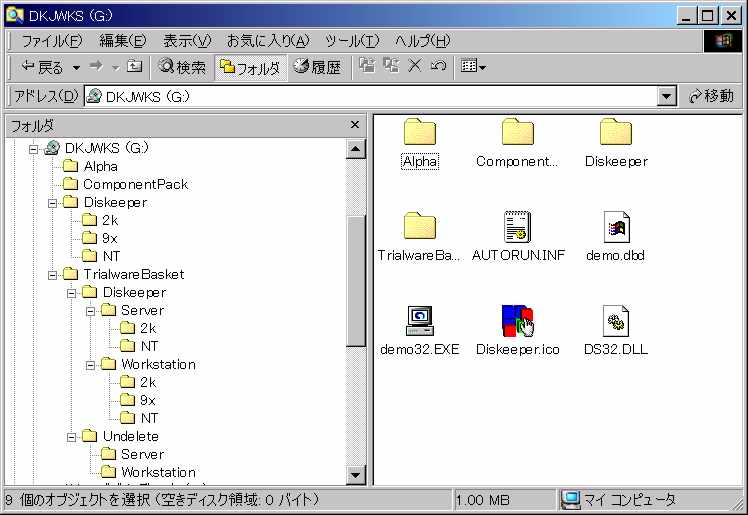The height and width of the screenshot is (515, 748).
Task: Select the demo32.EXE program icon
Action: click(x=420, y=320)
